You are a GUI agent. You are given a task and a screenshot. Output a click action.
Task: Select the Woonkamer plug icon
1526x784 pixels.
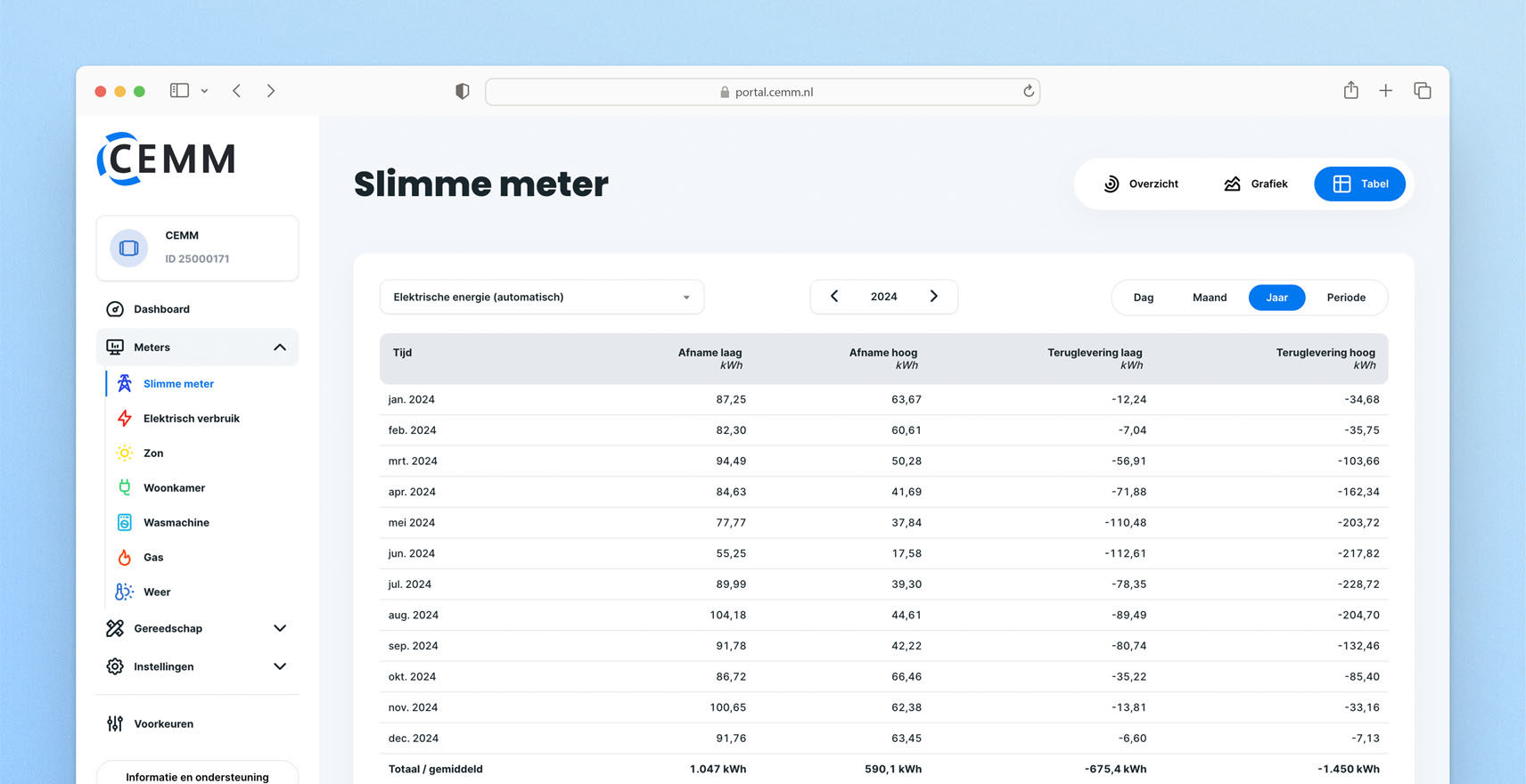tap(125, 488)
